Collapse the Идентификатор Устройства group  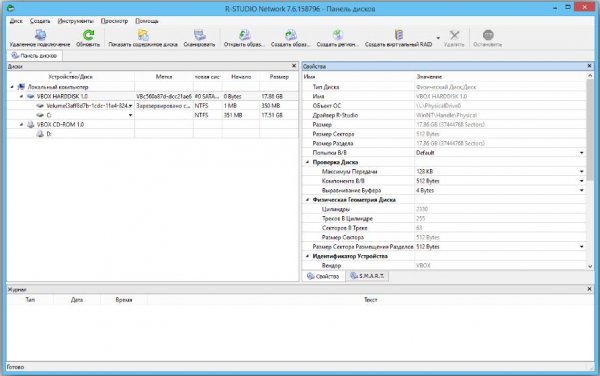tap(307, 256)
